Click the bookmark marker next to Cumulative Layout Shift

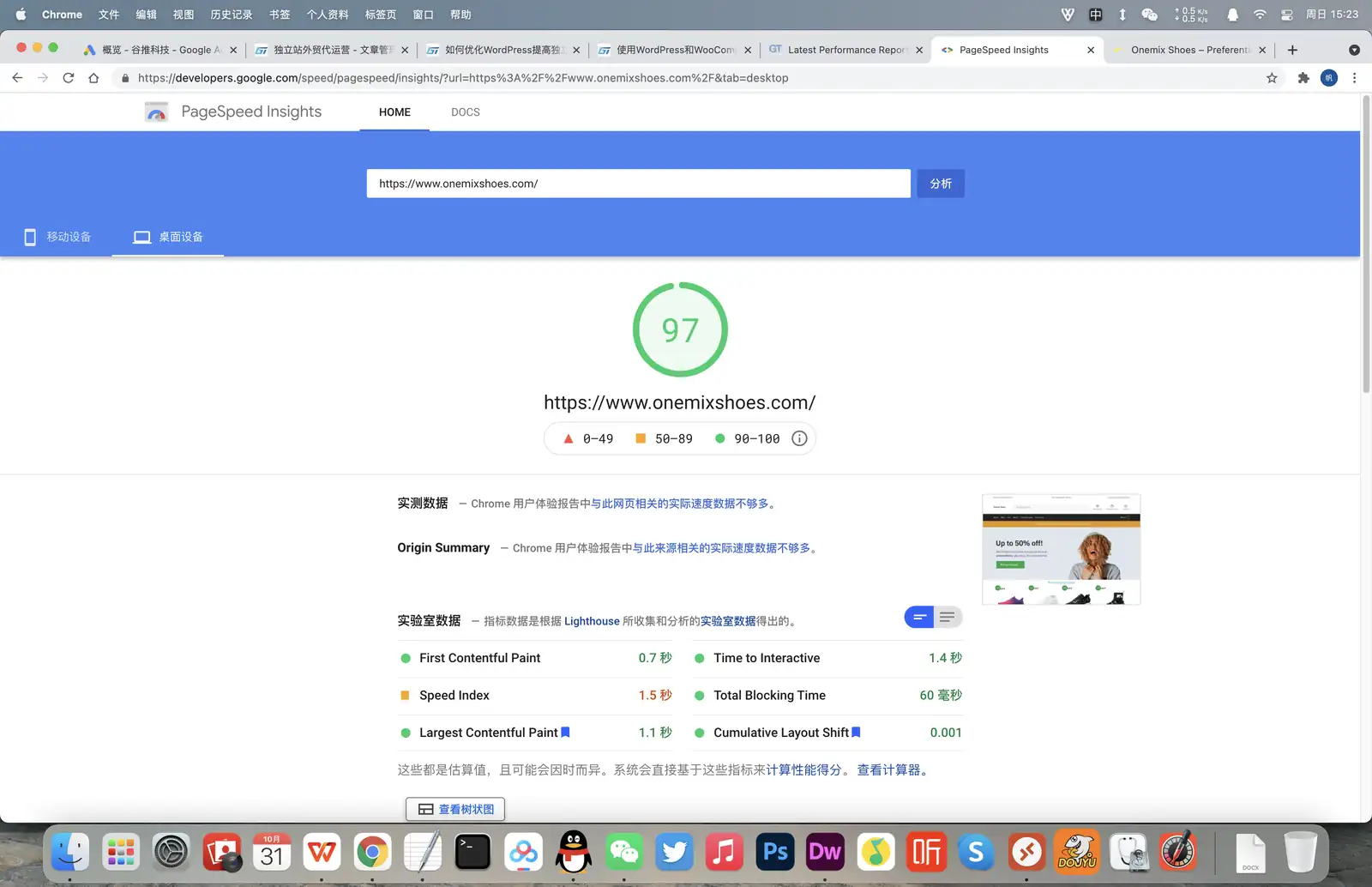point(856,733)
